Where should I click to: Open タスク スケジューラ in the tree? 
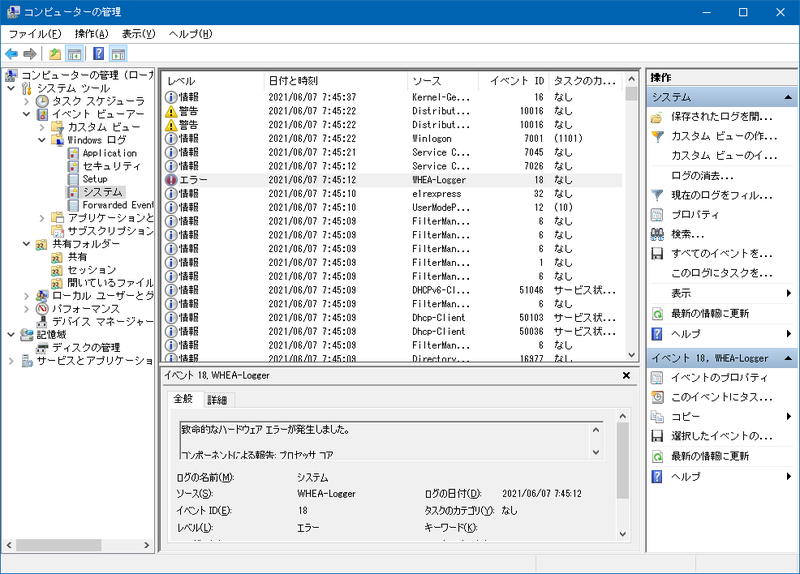coord(97,101)
